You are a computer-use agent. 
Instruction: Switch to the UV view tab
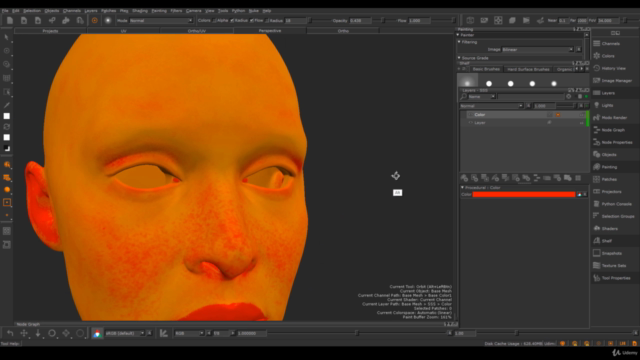123,31
